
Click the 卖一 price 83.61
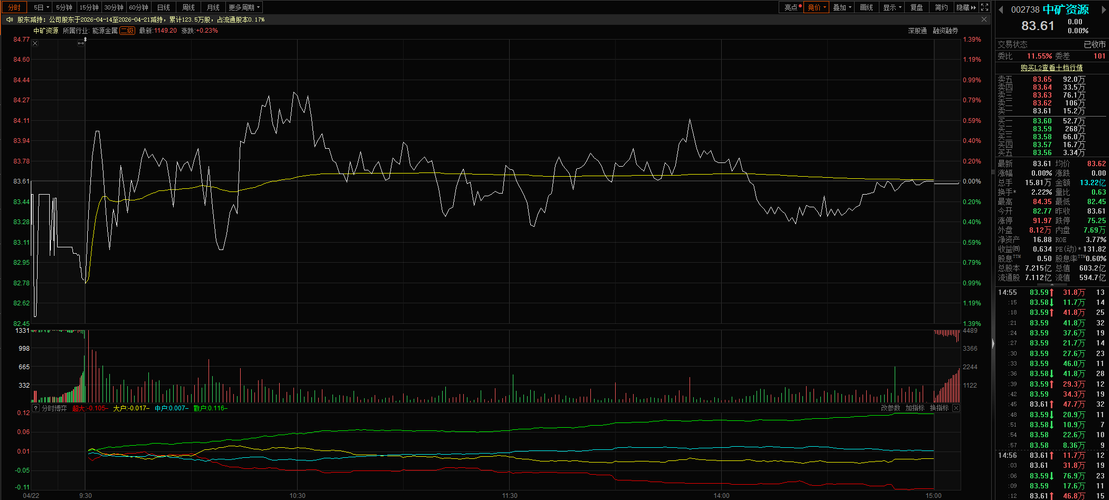[1042, 110]
